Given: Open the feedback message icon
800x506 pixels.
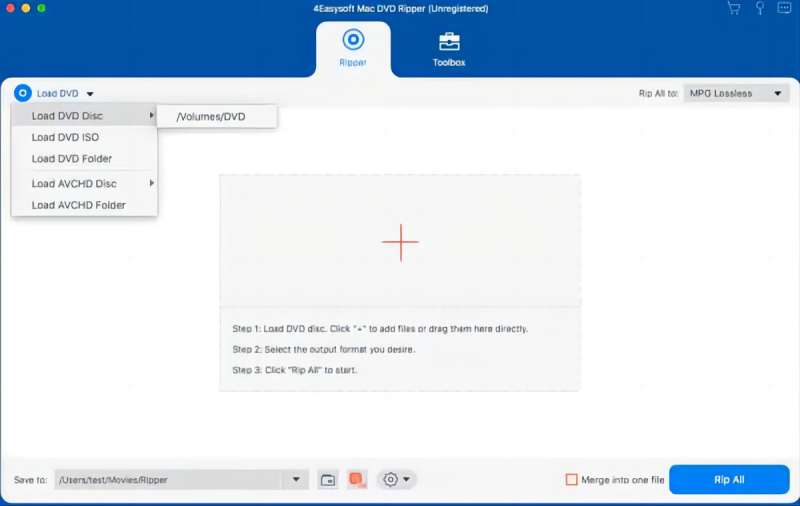Looking at the screenshot, I should click(x=784, y=8).
